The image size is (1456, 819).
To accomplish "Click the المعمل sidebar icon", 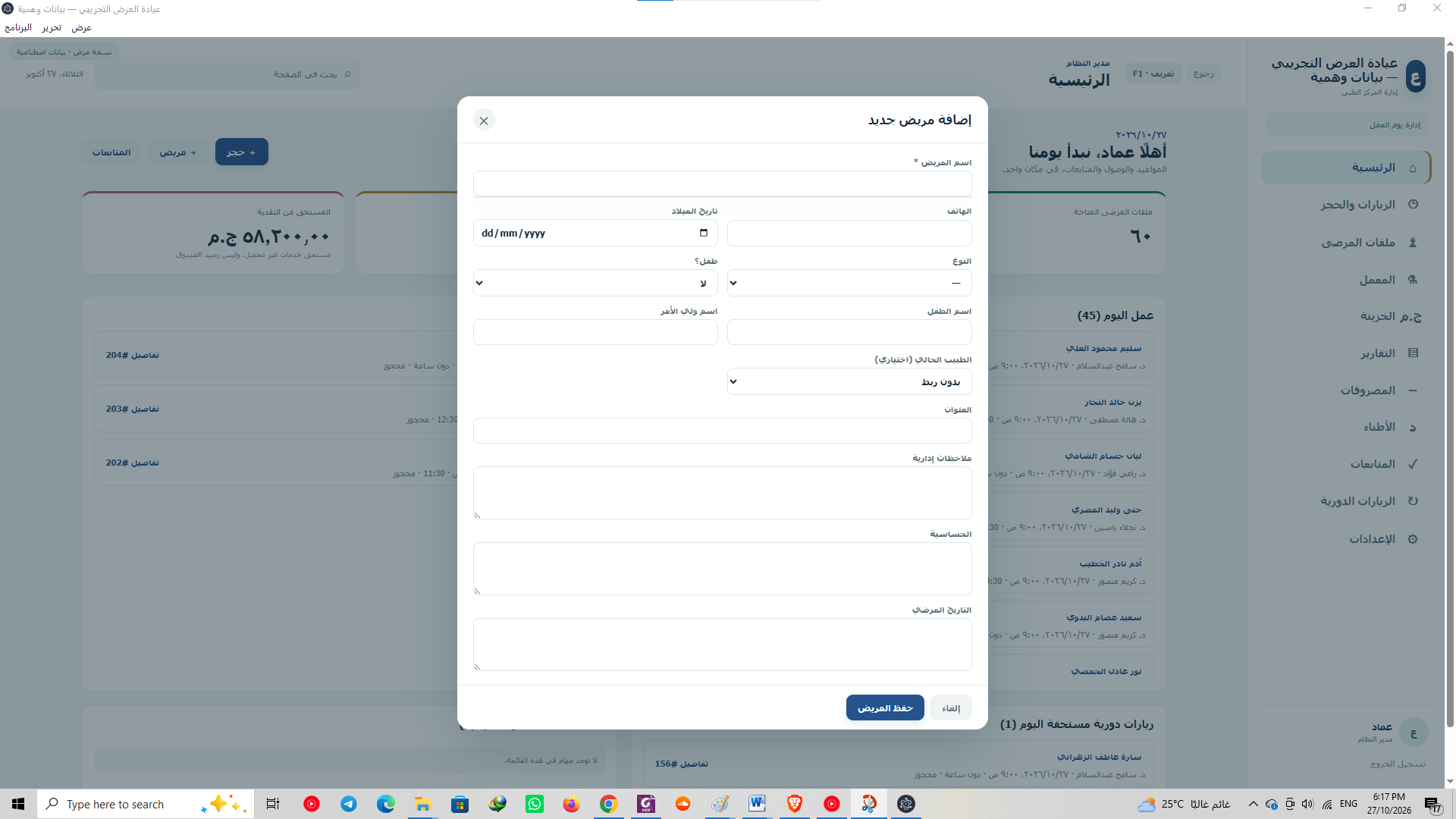I will pyautogui.click(x=1413, y=280).
